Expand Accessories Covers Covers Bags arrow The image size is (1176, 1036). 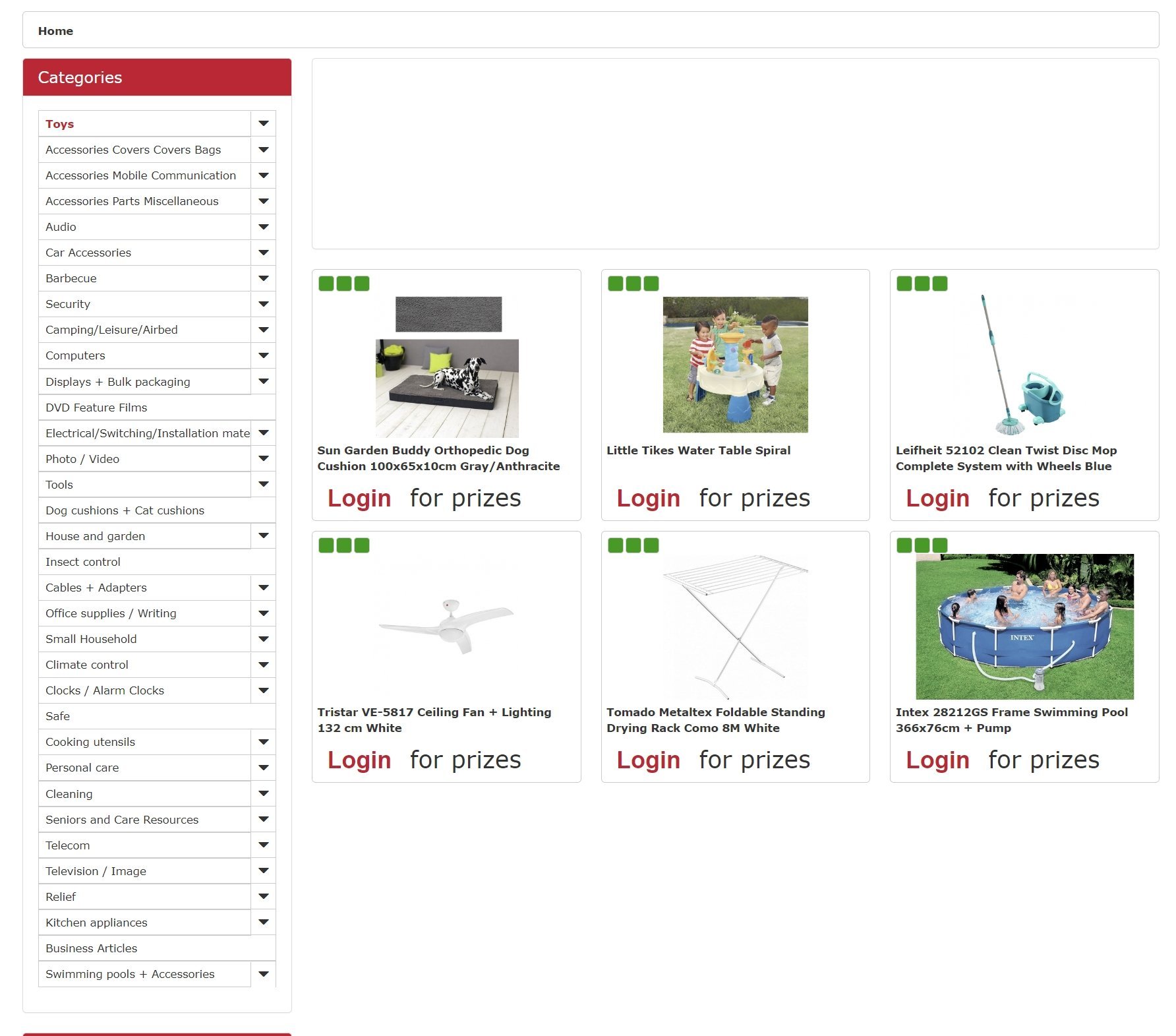tap(263, 150)
